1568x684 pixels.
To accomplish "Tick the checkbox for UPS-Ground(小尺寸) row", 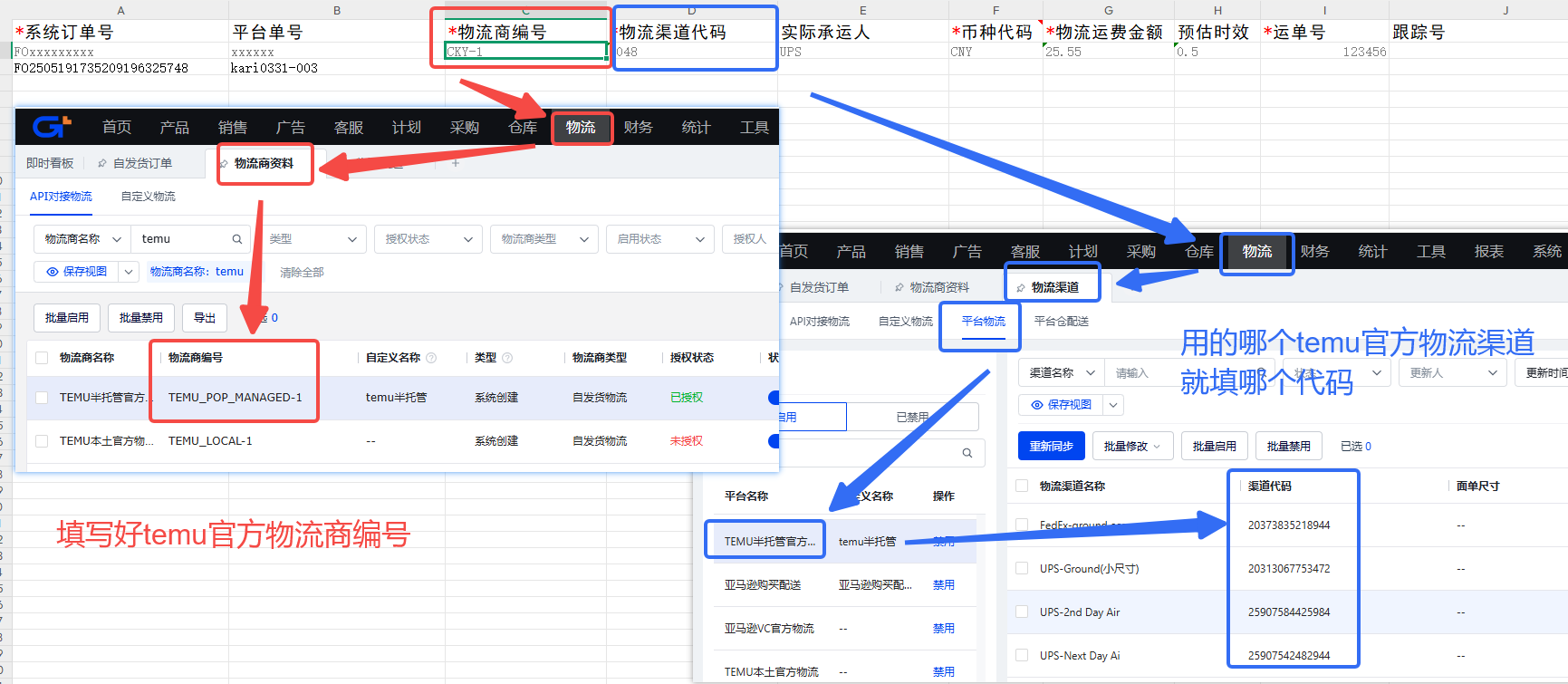I will [x=1022, y=569].
